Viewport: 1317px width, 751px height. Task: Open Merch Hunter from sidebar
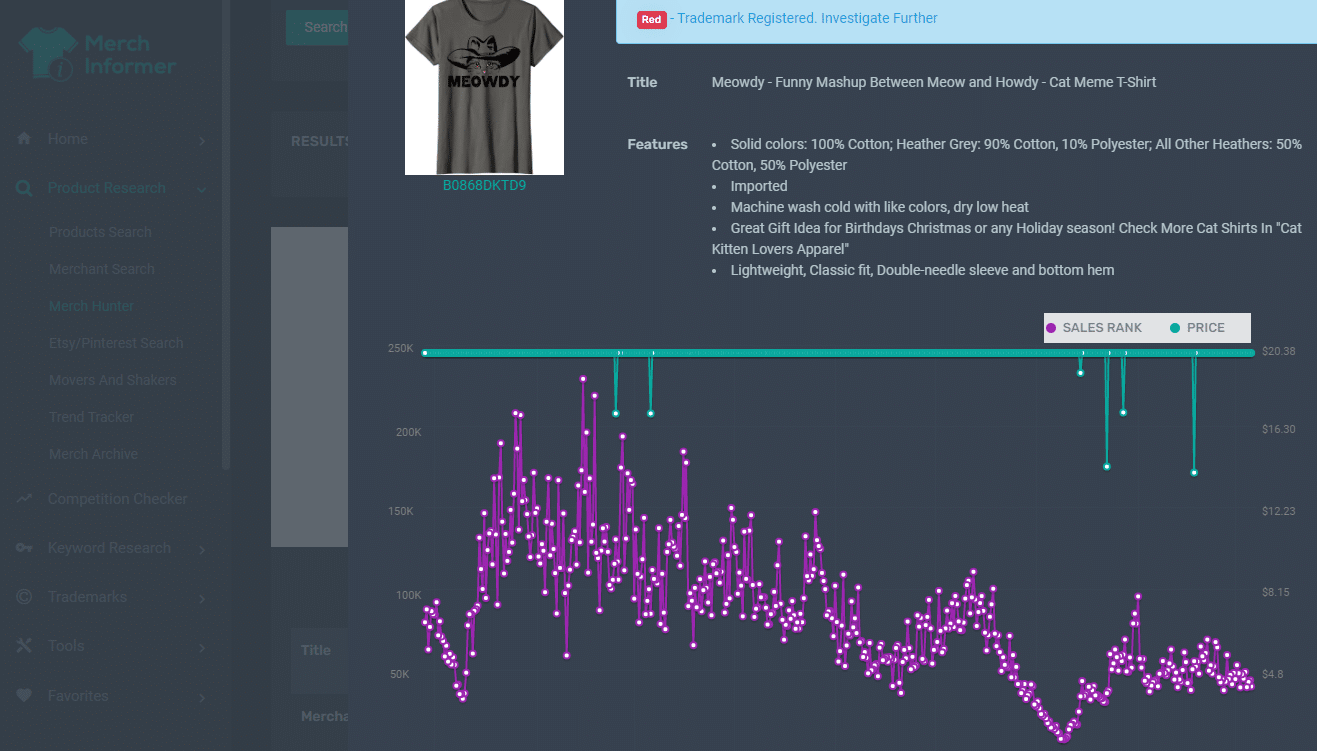pyautogui.click(x=91, y=306)
